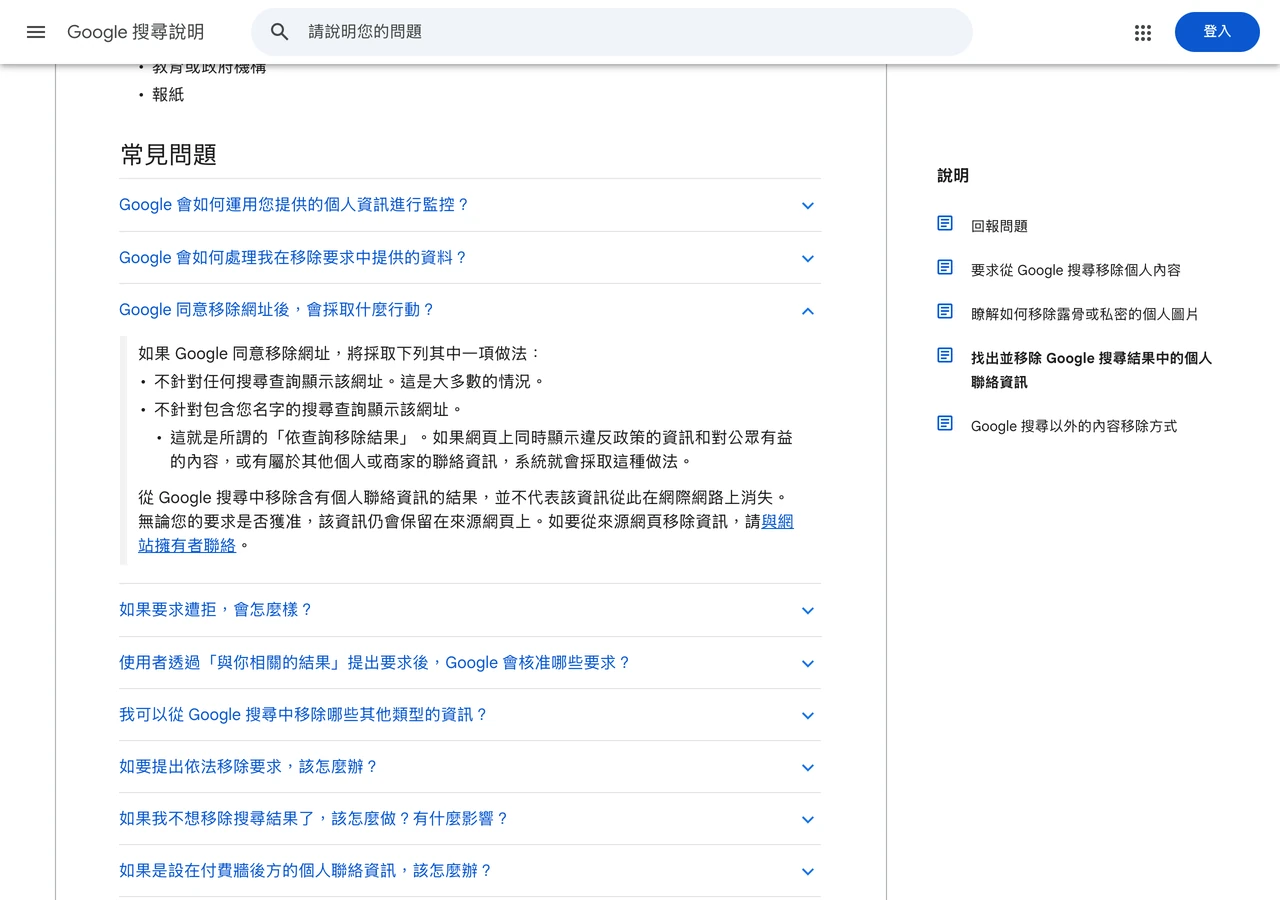The width and height of the screenshot is (1280, 900).
Task: Click the search magnifier icon
Action: (280, 32)
